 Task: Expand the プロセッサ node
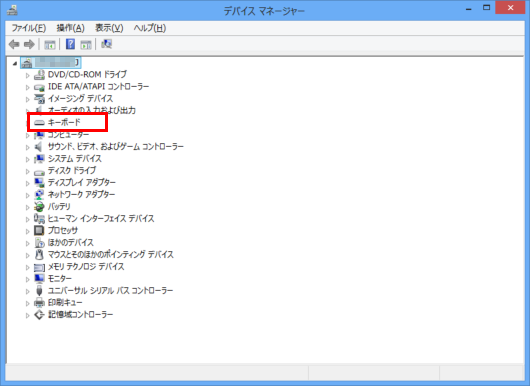click(x=28, y=231)
